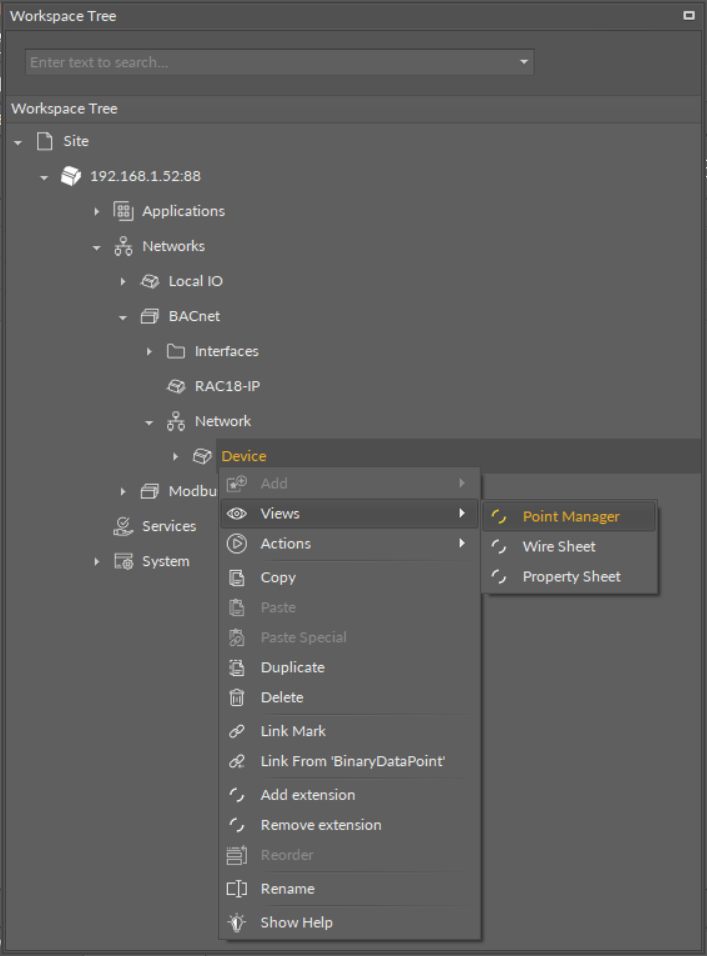Click the Applications node icon
The width and height of the screenshot is (707, 956).
123,211
